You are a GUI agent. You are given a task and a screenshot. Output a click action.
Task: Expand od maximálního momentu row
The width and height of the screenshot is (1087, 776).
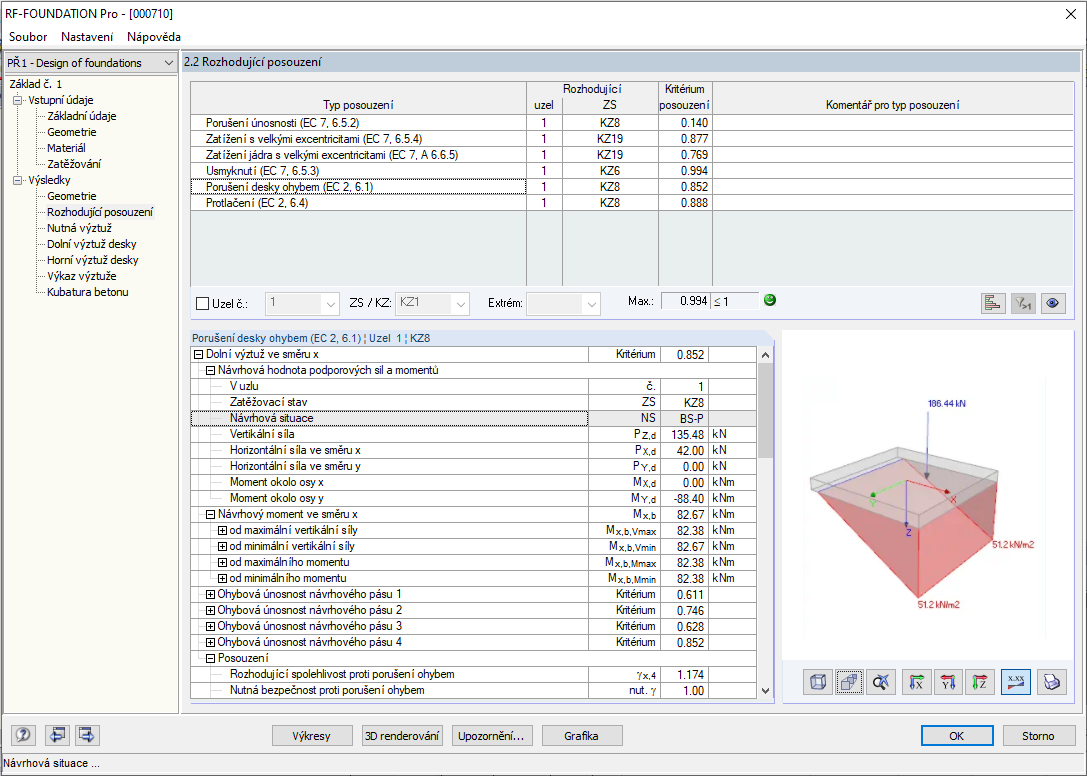coord(223,562)
